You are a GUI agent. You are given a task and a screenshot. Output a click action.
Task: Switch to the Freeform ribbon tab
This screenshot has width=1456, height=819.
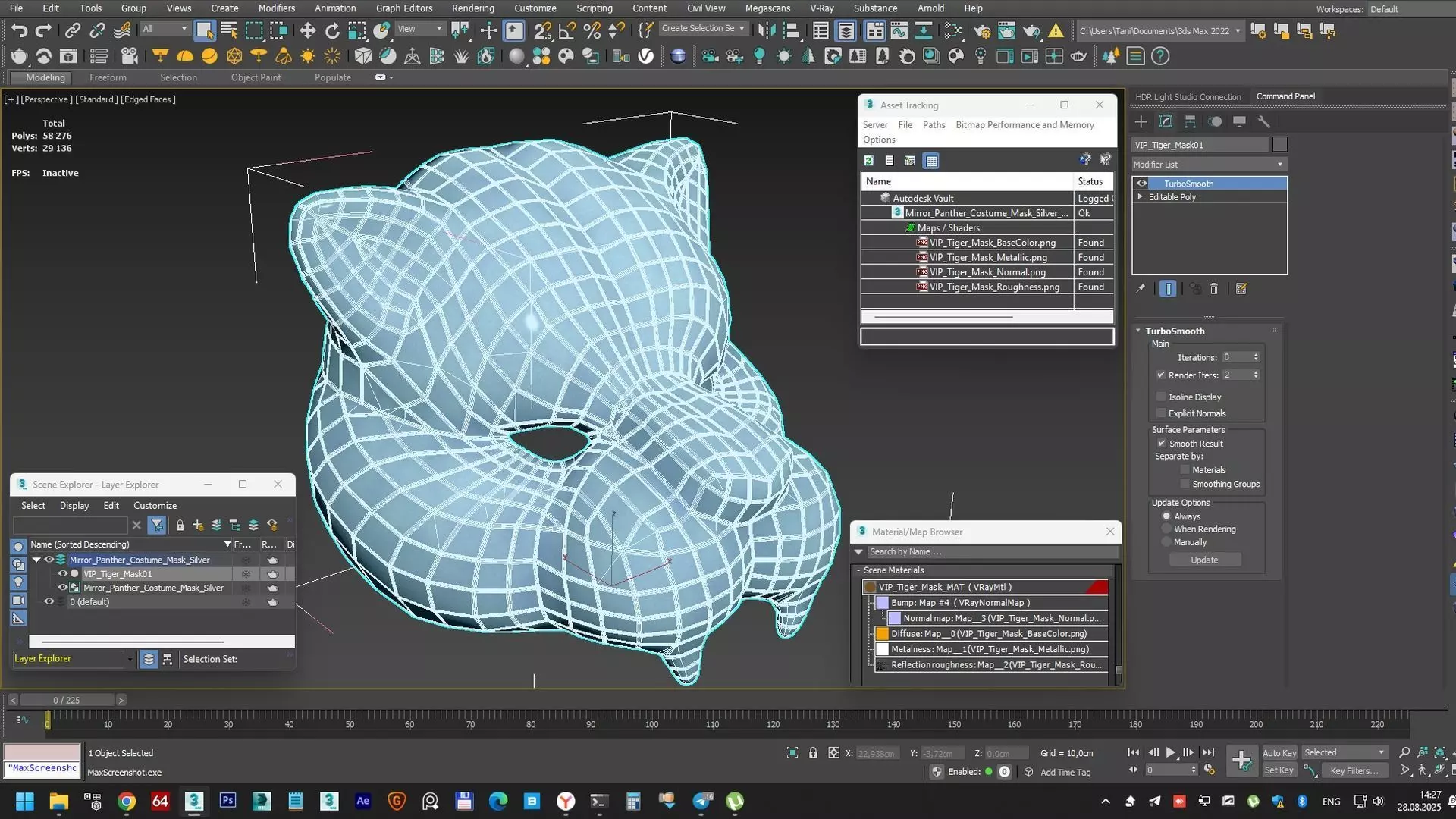108,77
